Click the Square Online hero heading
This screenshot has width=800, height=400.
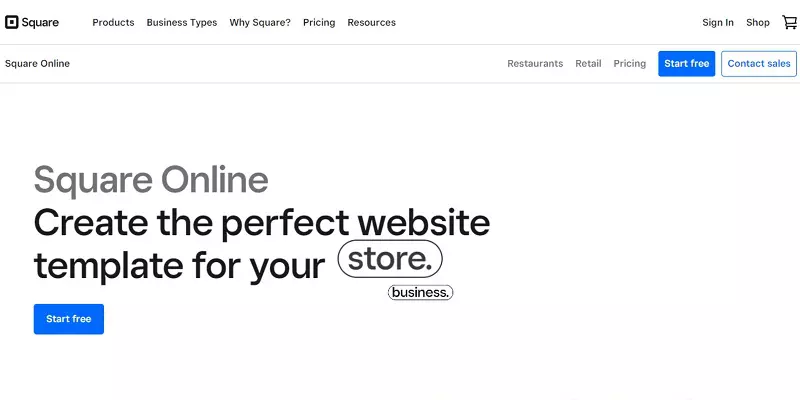click(151, 181)
